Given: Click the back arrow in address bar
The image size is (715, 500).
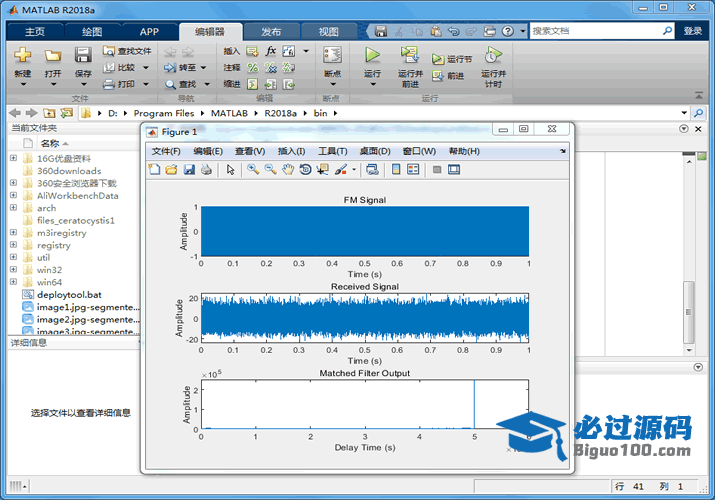Looking at the screenshot, I should point(15,113).
